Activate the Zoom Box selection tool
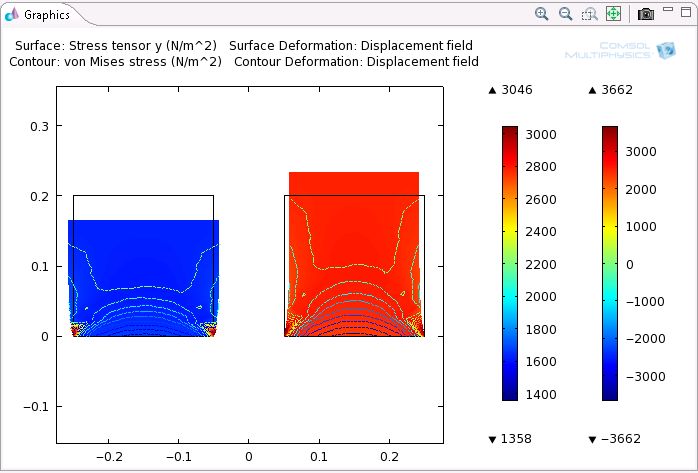698x473 pixels. pos(589,14)
